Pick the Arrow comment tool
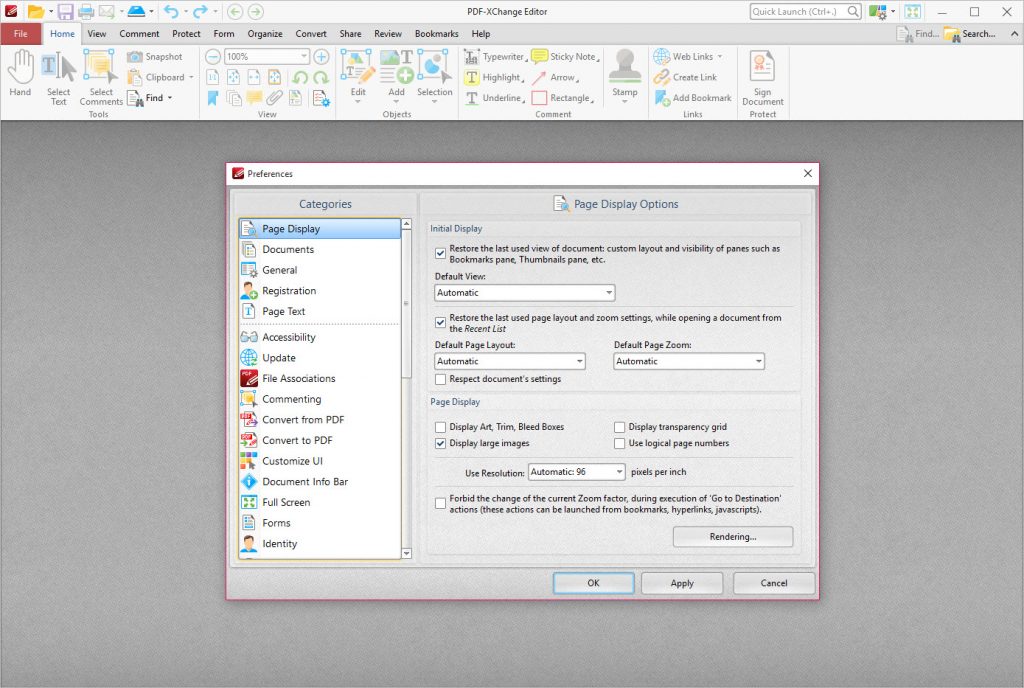 point(555,78)
